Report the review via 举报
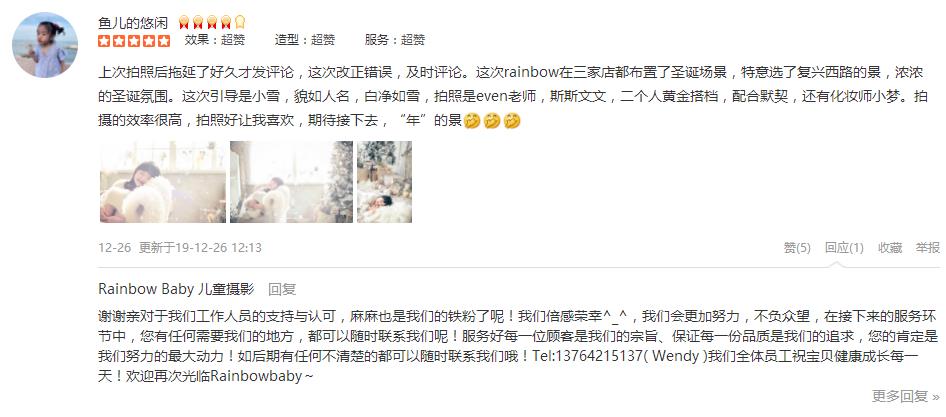 [928, 247]
